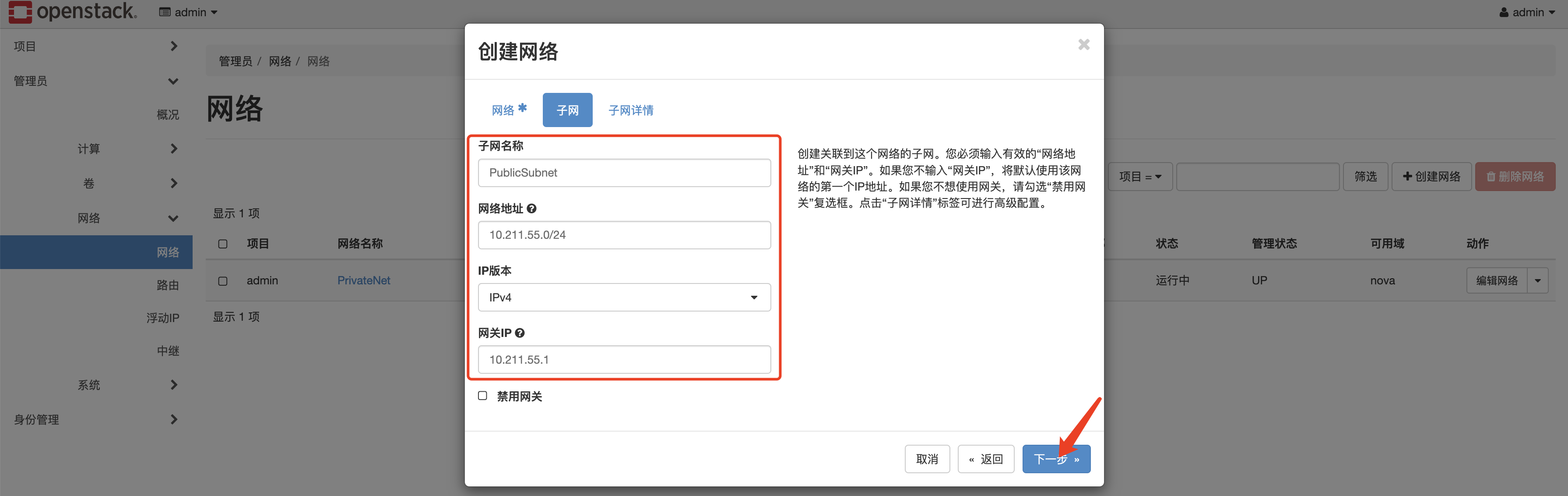1568x496 pixels.
Task: Click the PublicSubnet name input field
Action: (624, 173)
